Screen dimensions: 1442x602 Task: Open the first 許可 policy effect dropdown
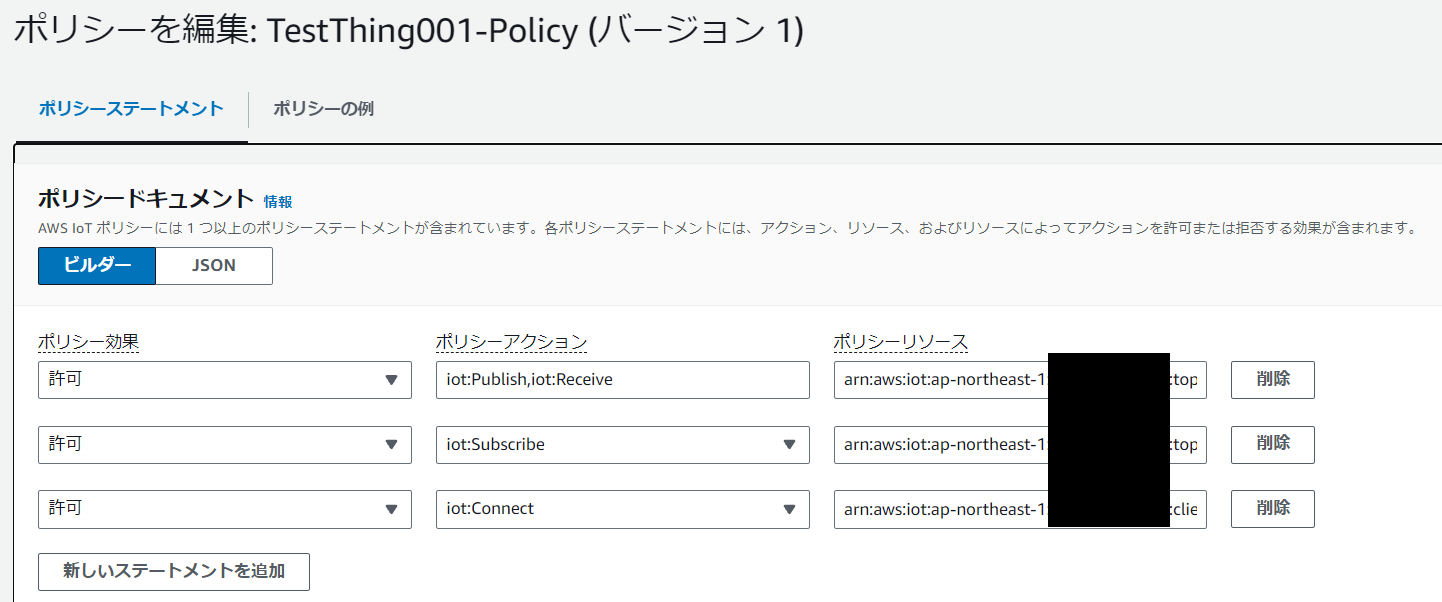224,380
